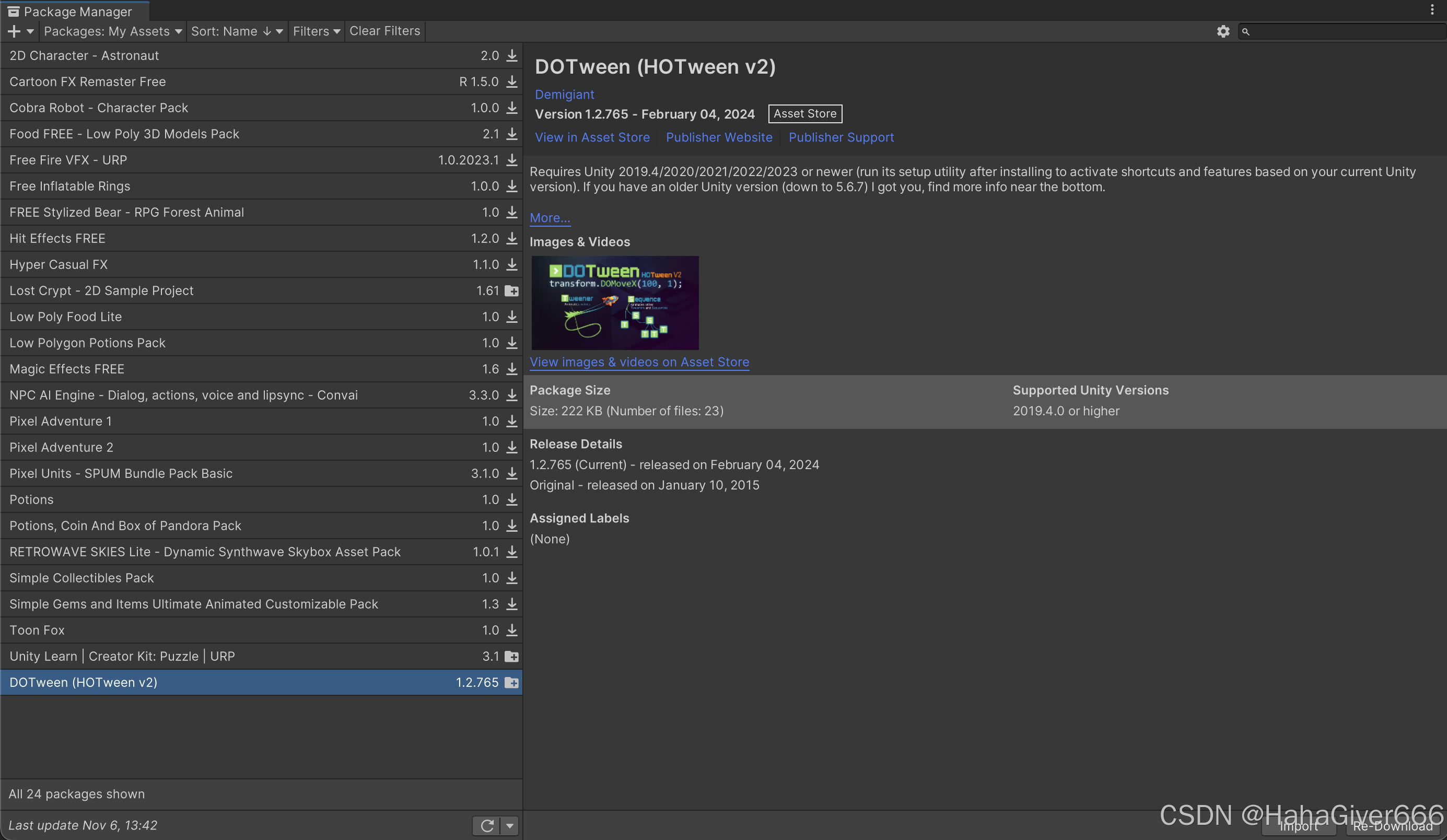Image resolution: width=1447 pixels, height=840 pixels.
Task: Open the View in Asset Store link
Action: pos(592,137)
